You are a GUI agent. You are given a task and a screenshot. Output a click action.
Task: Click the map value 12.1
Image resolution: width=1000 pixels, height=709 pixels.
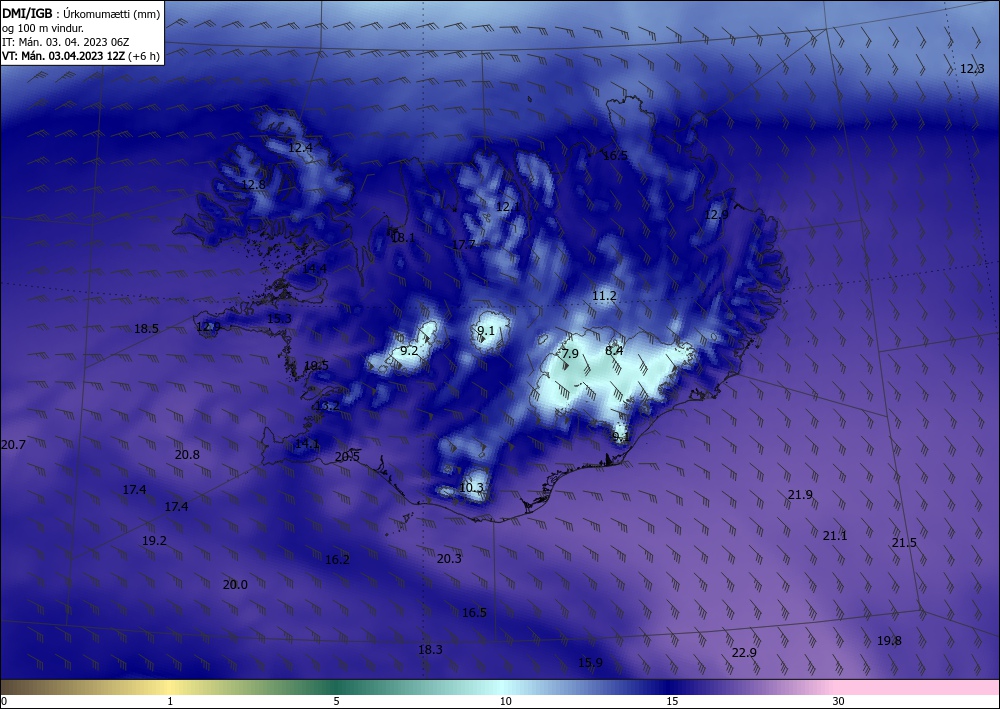(508, 207)
